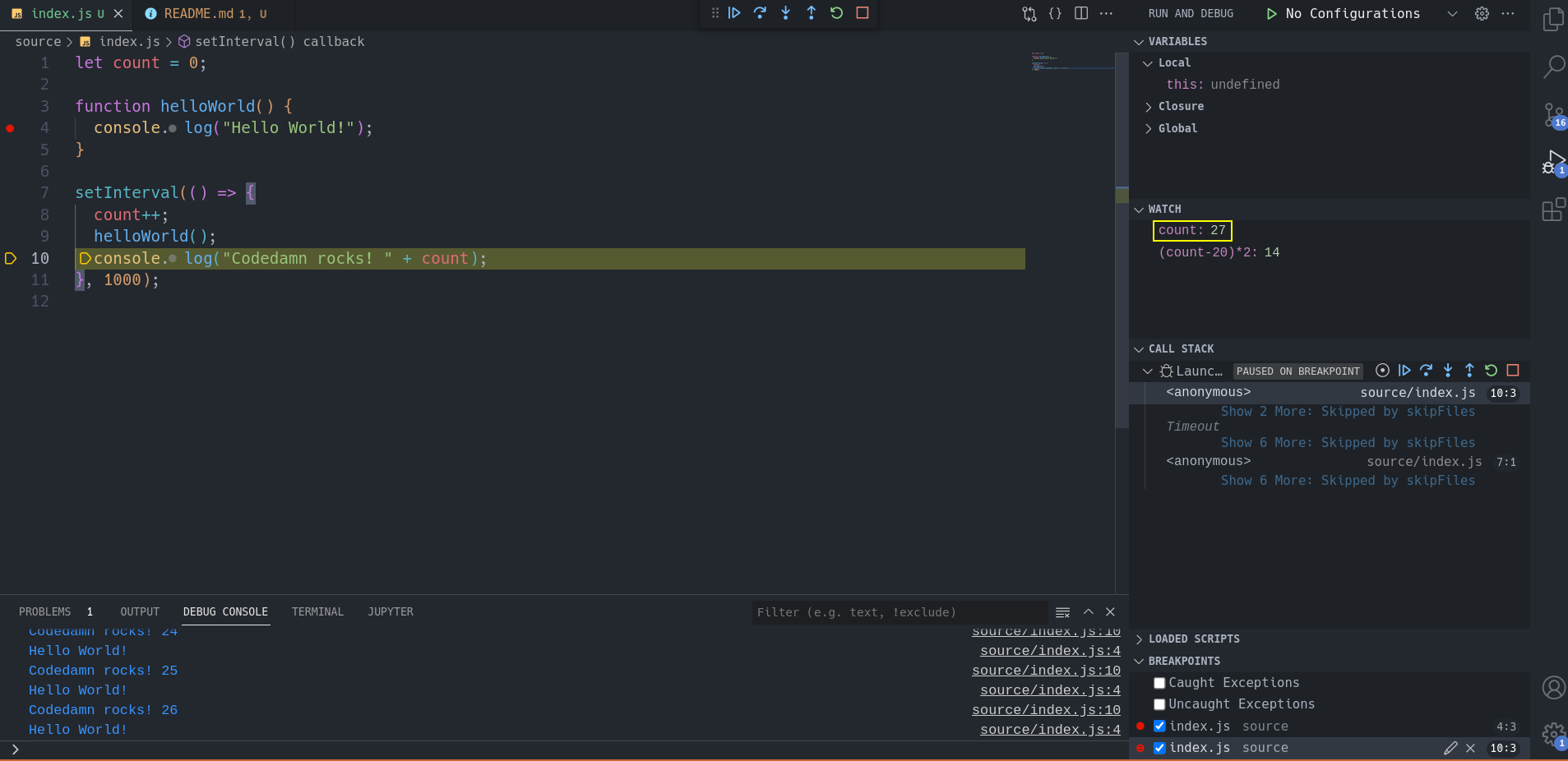Click the Show 2 More skipFiles link
The width and height of the screenshot is (1568, 761).
(x=1347, y=411)
